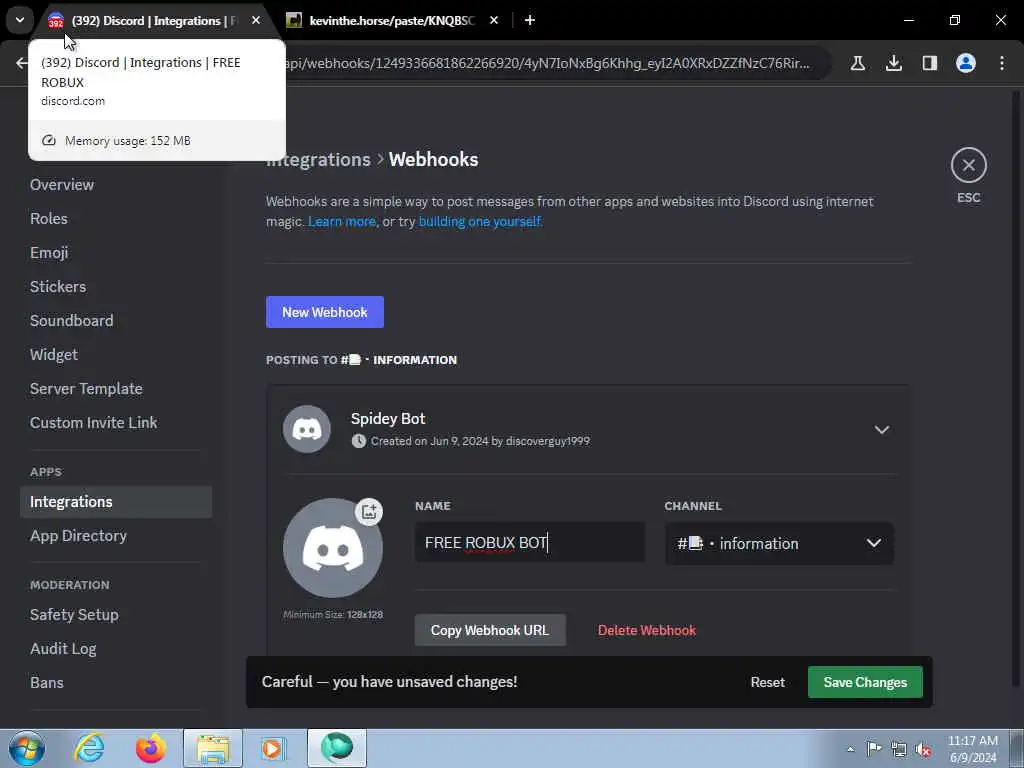Close the Discord Integrations tab
The width and height of the screenshot is (1024, 768).
coord(256,20)
